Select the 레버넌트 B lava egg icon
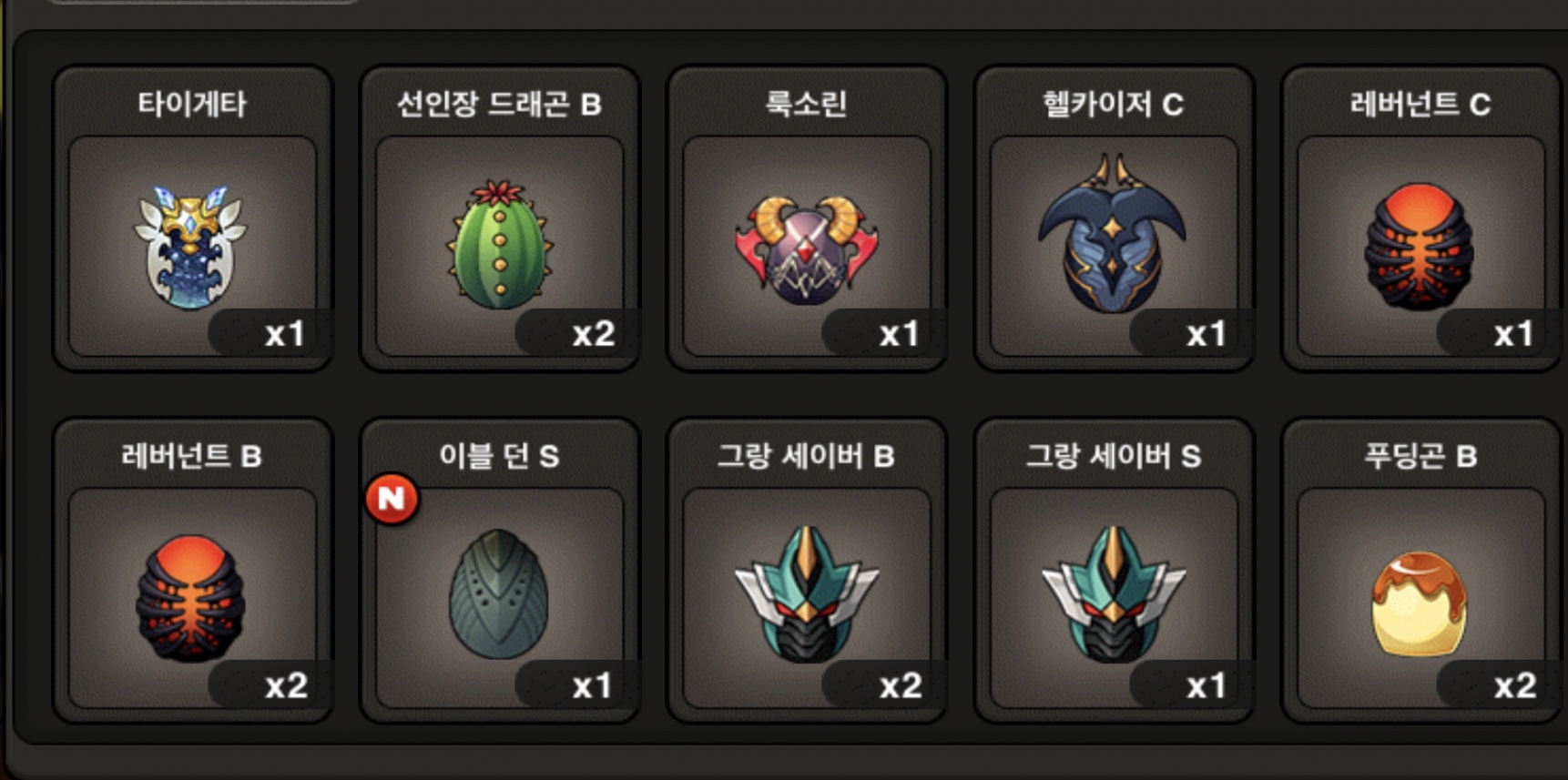 click(x=191, y=597)
